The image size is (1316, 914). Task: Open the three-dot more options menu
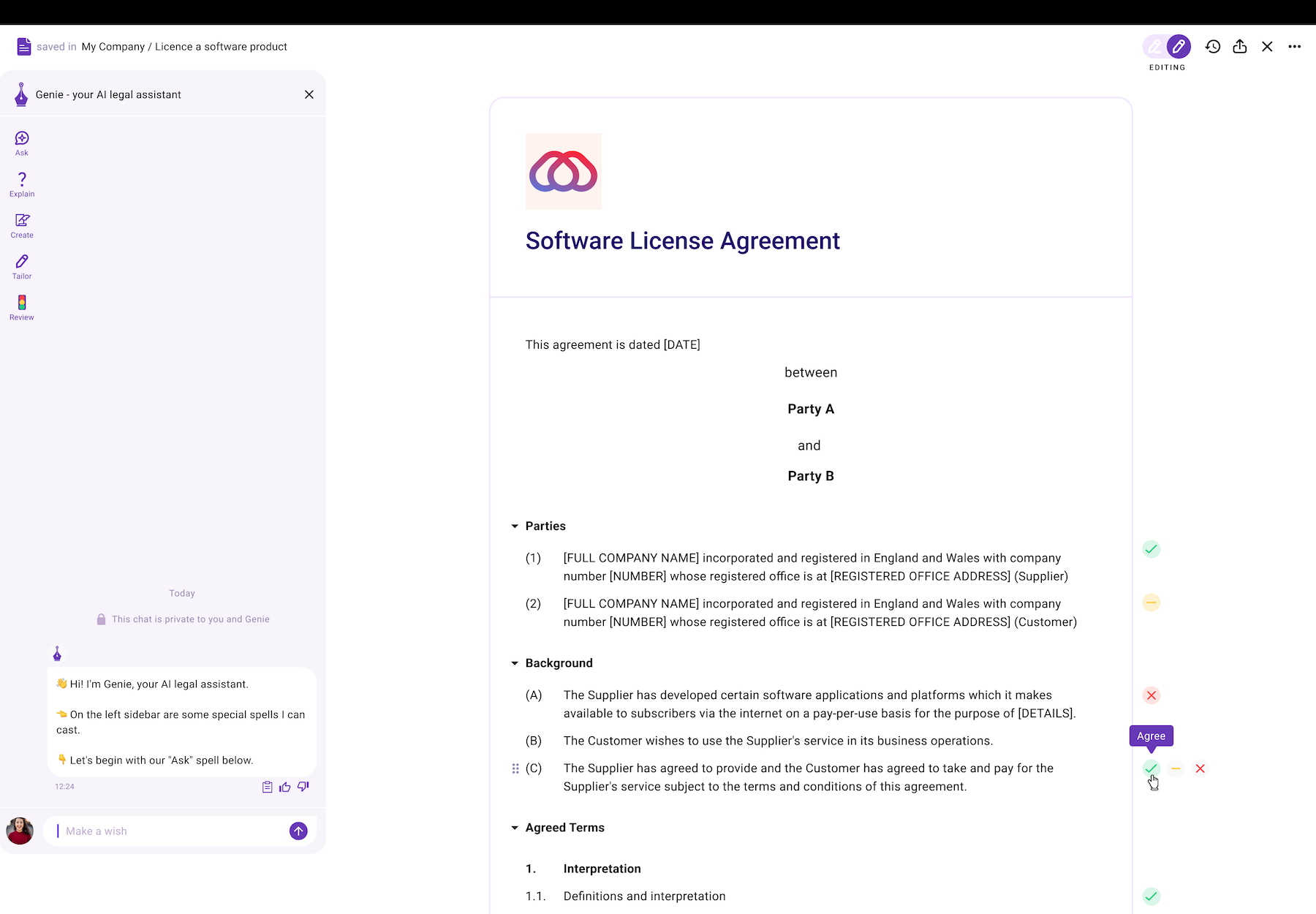click(1295, 47)
